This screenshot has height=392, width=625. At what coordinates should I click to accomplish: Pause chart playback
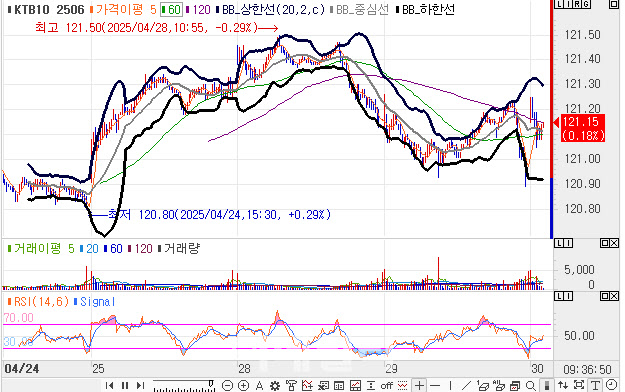click(125, 386)
